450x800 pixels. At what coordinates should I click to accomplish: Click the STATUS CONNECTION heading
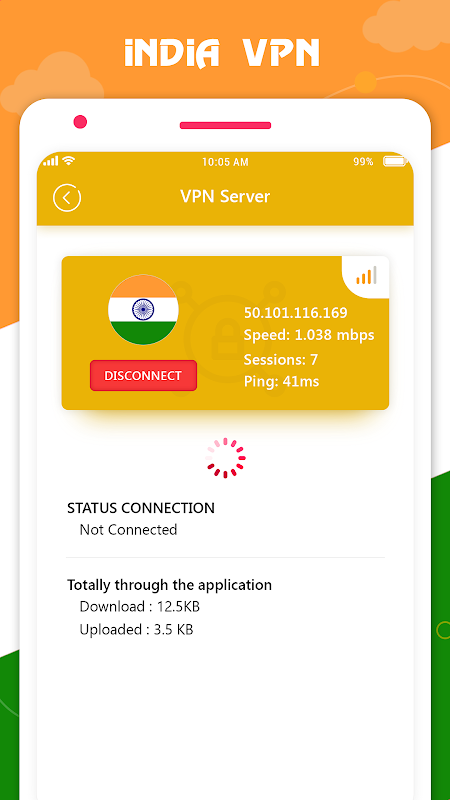click(x=141, y=508)
